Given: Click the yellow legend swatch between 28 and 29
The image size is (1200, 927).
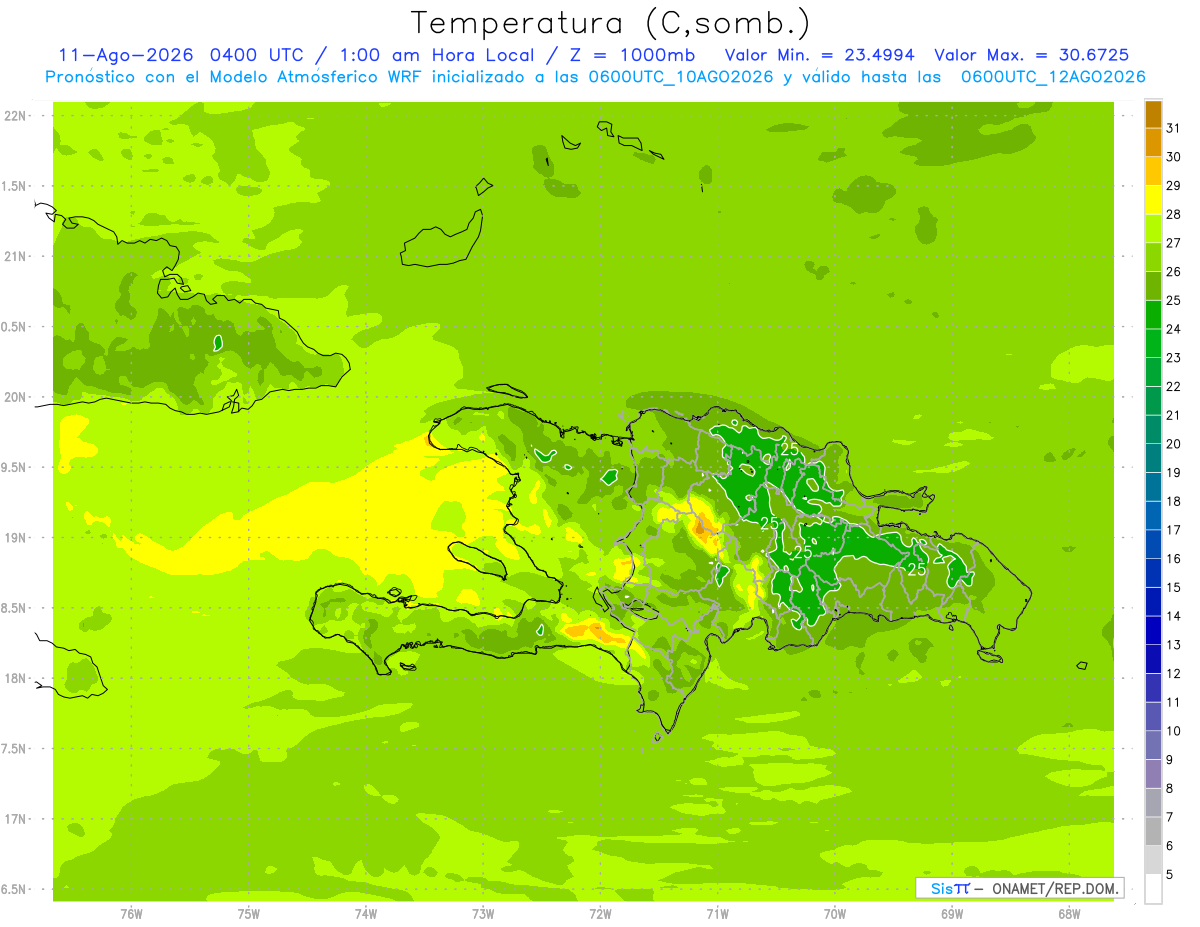Looking at the screenshot, I should click(1153, 200).
